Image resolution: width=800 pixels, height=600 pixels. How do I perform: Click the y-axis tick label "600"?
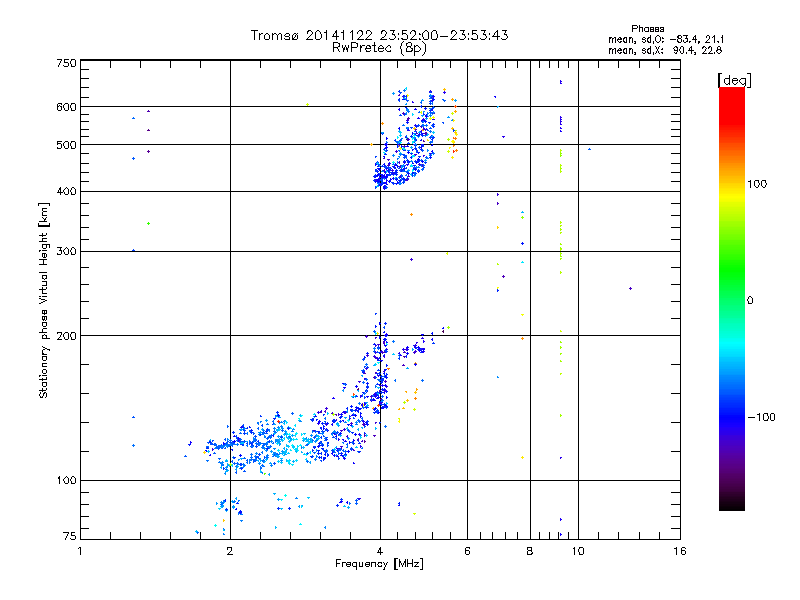[x=67, y=107]
